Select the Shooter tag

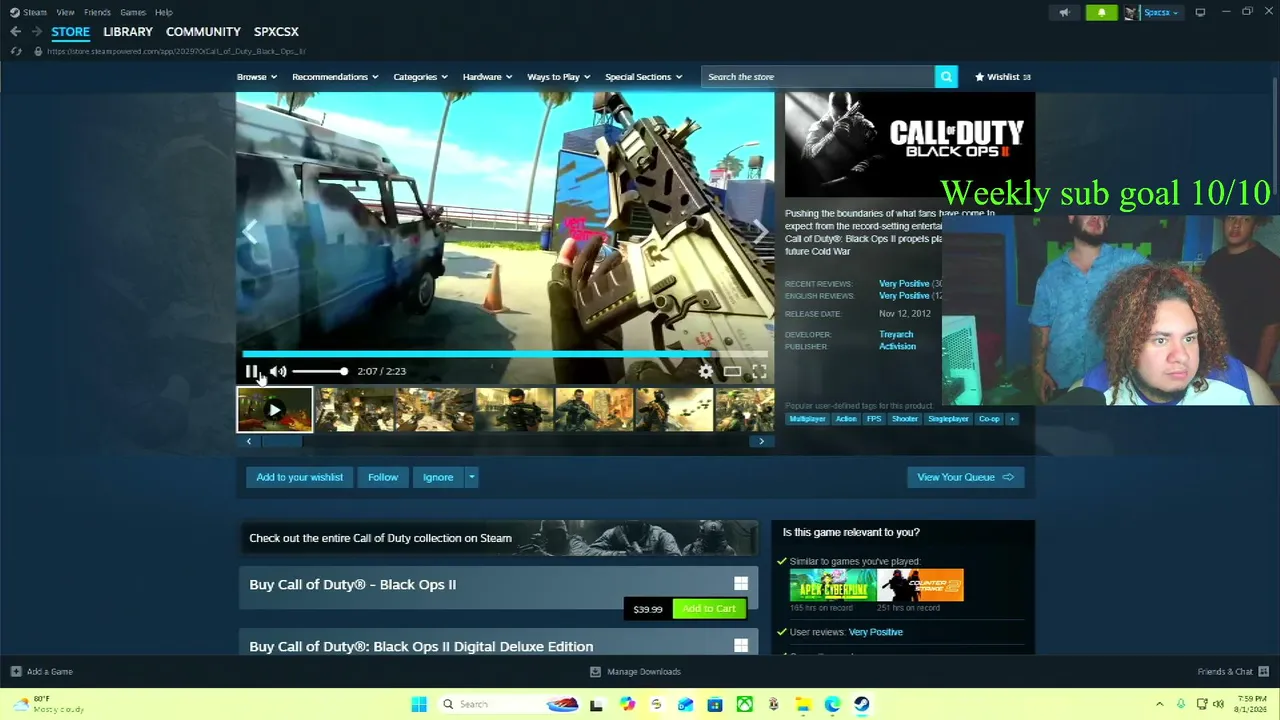pos(904,419)
